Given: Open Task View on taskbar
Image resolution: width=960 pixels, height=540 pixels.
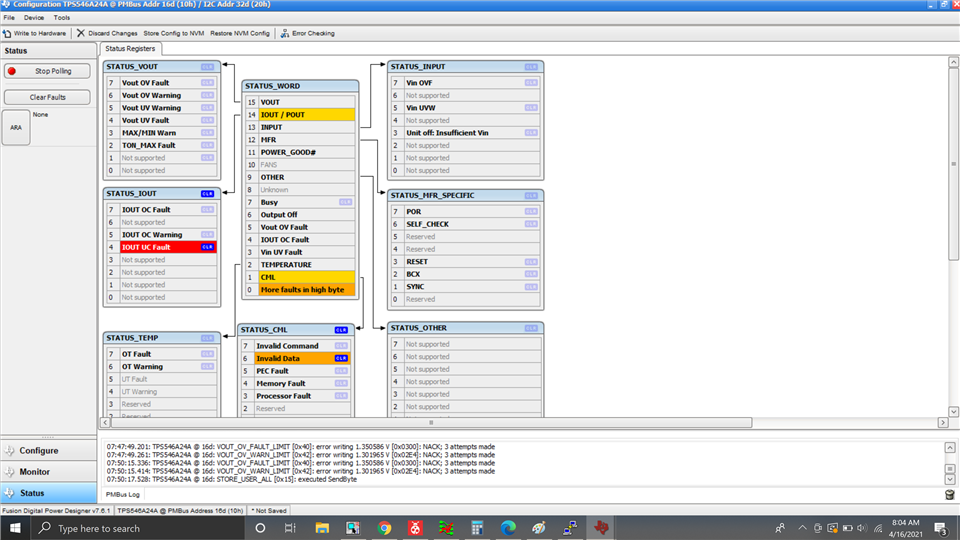Looking at the screenshot, I should [290, 528].
